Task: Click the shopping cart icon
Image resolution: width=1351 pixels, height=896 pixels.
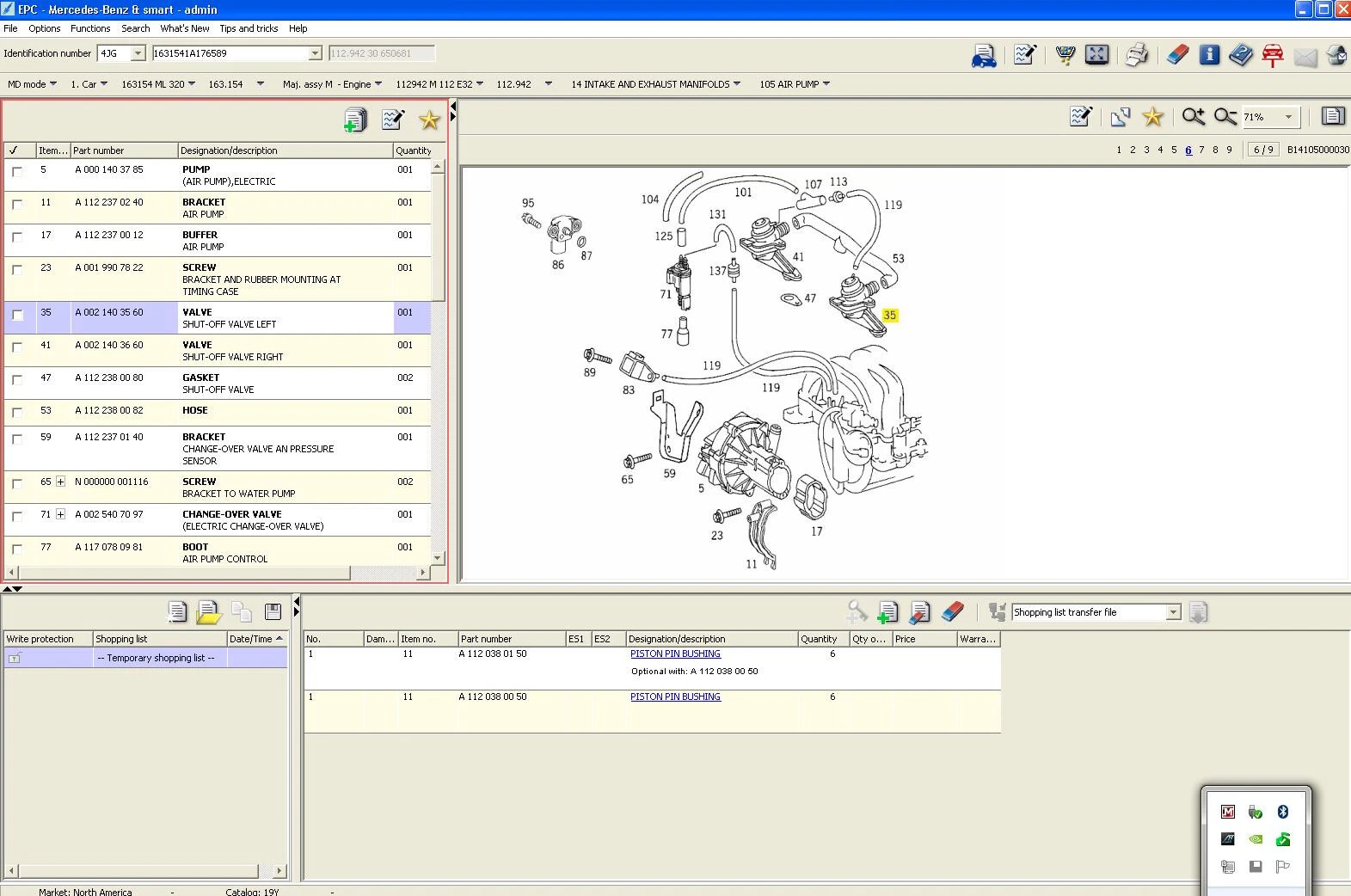Action: pyautogui.click(x=1065, y=55)
